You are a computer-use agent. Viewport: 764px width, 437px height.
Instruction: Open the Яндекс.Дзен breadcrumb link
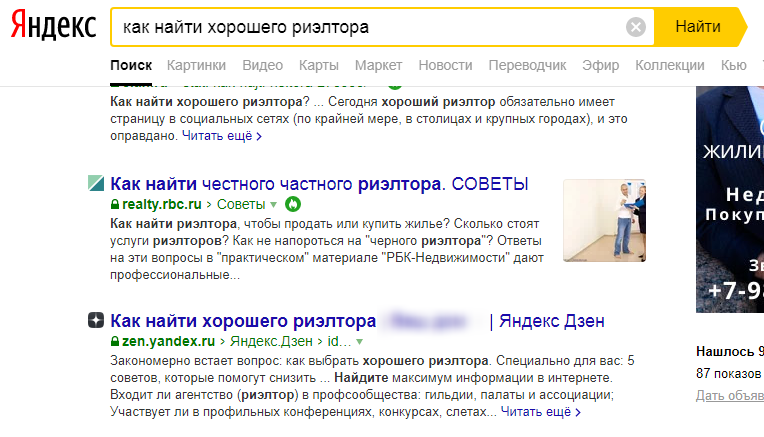(271, 342)
